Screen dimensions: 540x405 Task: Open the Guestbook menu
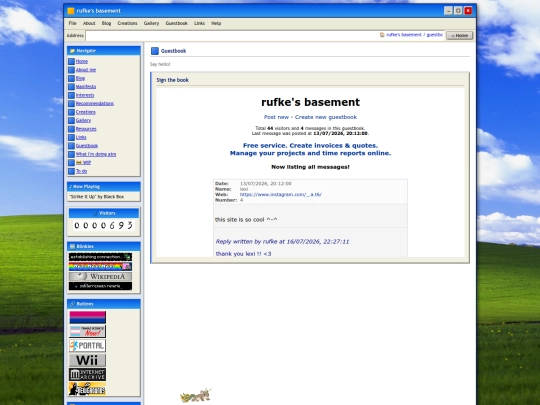pos(177,23)
